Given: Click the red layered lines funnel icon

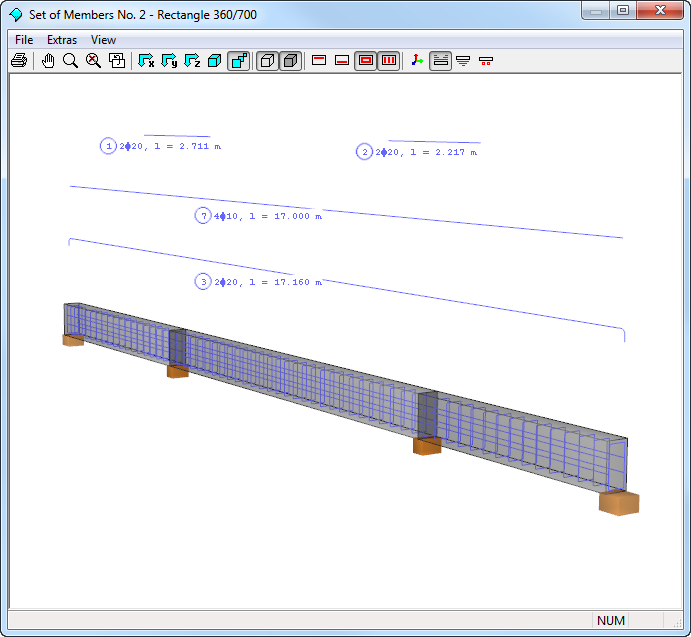Looking at the screenshot, I should click(x=463, y=60).
